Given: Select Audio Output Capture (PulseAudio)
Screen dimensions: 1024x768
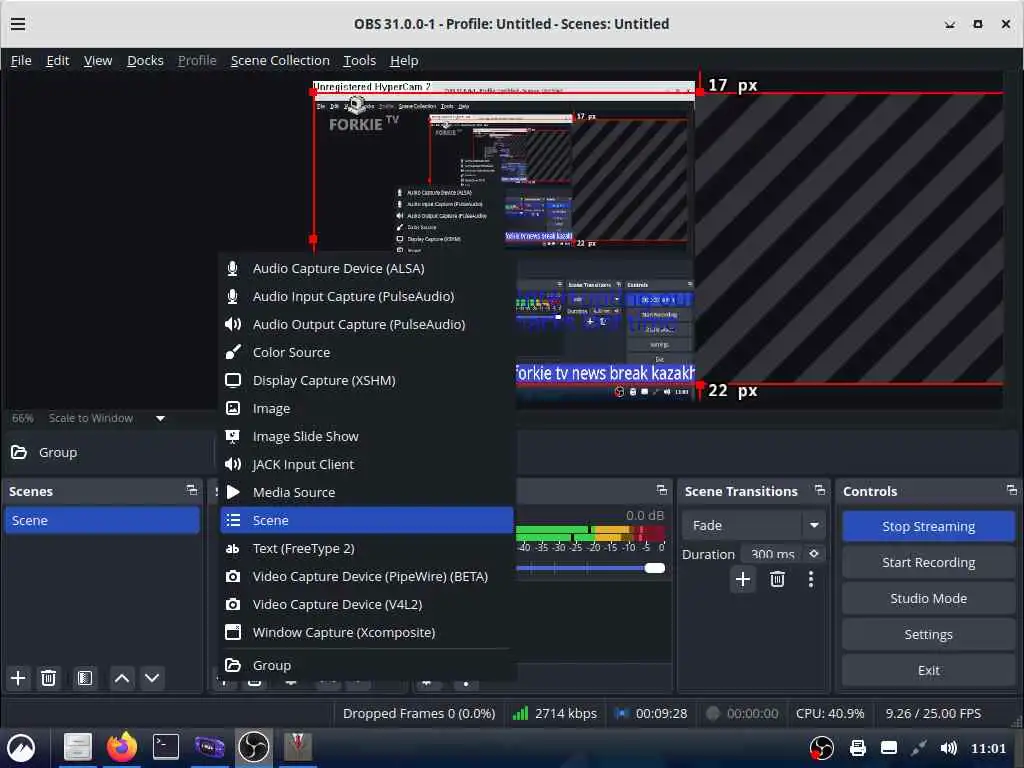Looking at the screenshot, I should tap(366, 325).
